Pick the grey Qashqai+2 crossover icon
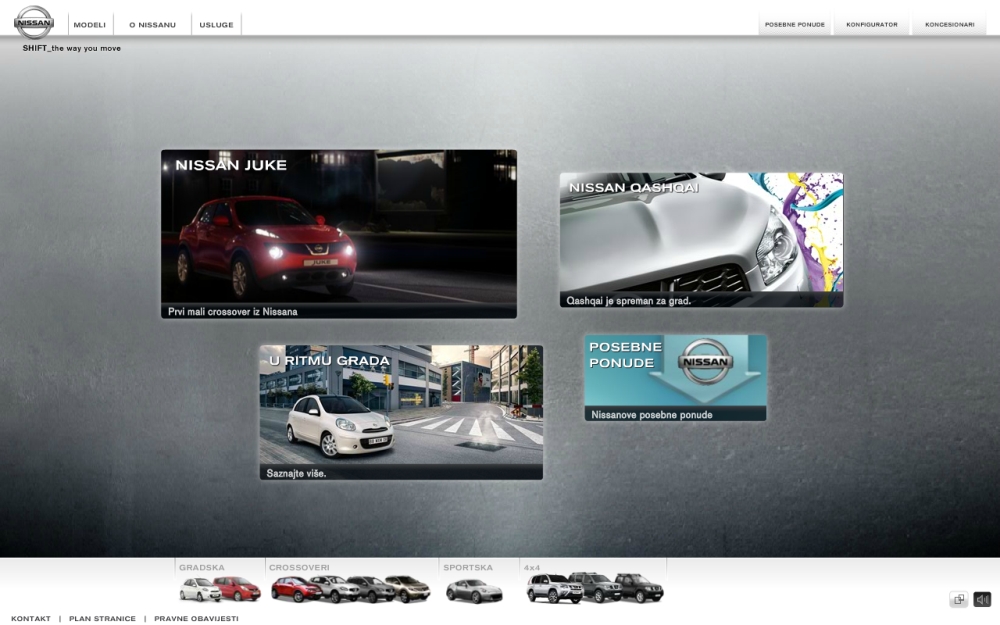Image resolution: width=1000 pixels, height=625 pixels. (x=372, y=589)
